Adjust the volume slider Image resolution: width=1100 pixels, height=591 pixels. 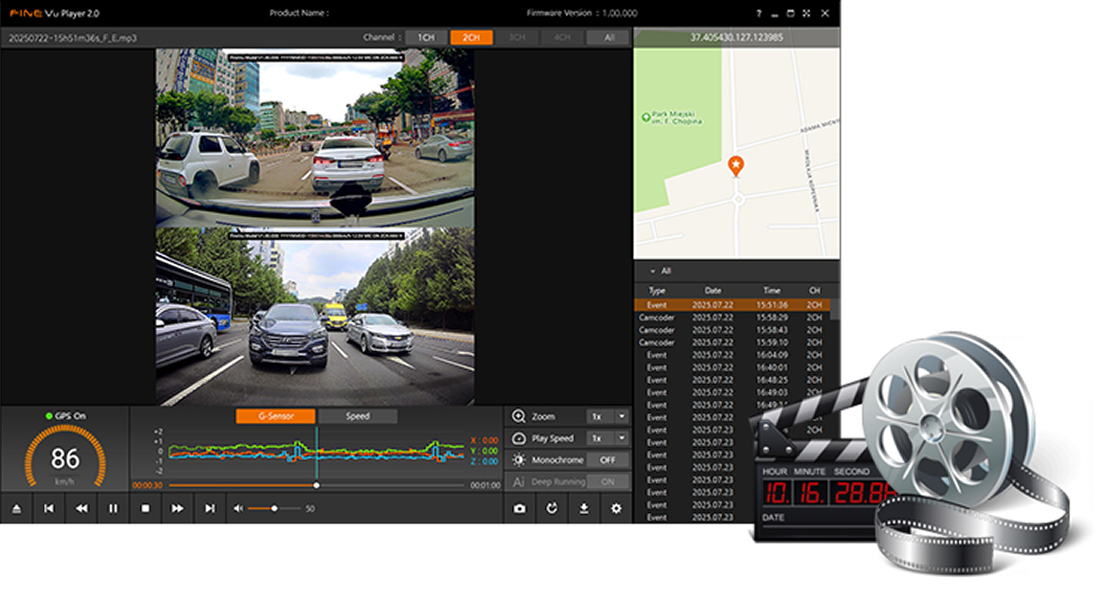(275, 508)
